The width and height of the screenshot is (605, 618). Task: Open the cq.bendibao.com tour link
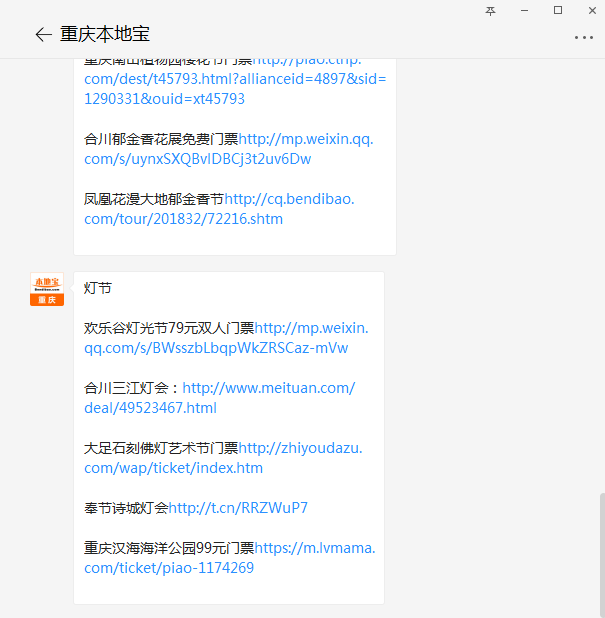click(219, 209)
